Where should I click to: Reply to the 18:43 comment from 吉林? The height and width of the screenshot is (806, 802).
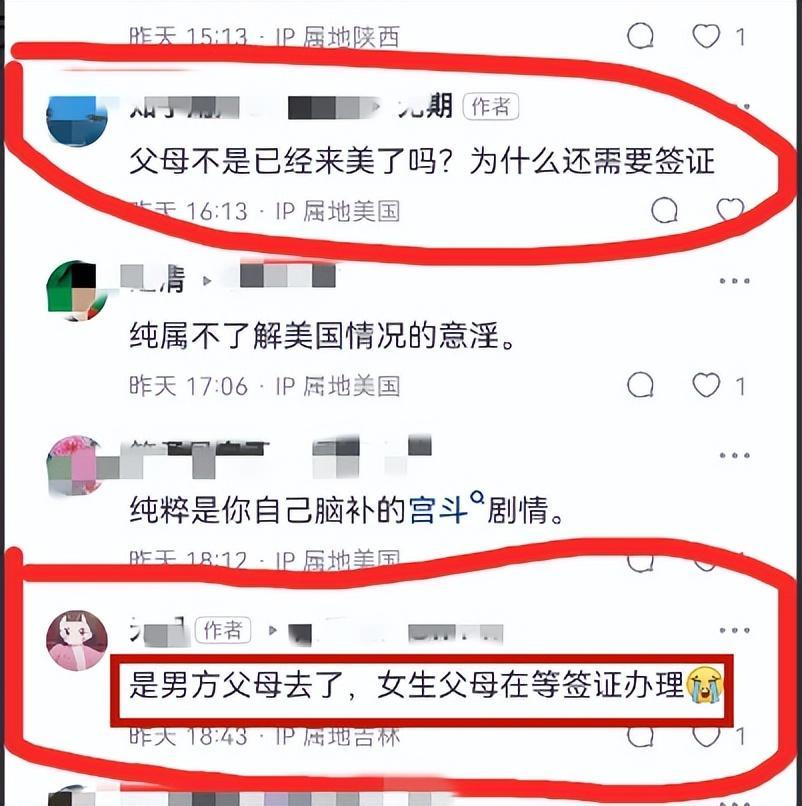(x=641, y=736)
